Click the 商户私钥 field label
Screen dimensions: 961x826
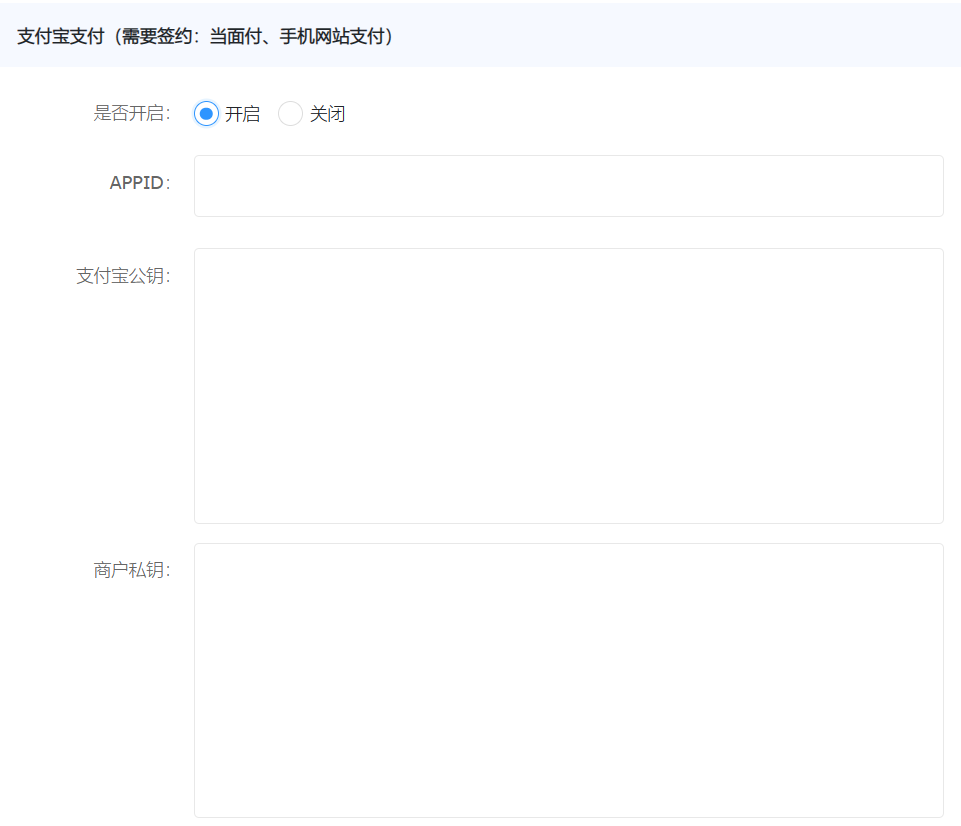pyautogui.click(x=131, y=571)
